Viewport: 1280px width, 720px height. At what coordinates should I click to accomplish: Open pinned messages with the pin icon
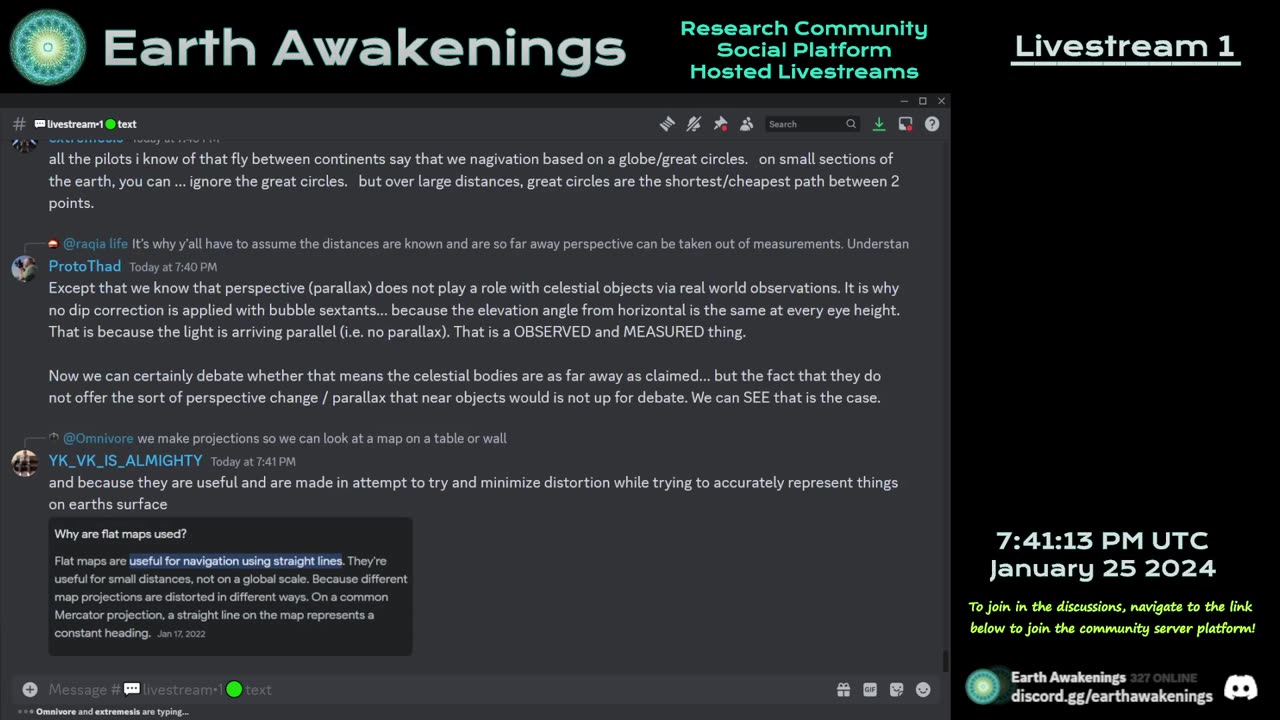click(x=720, y=124)
